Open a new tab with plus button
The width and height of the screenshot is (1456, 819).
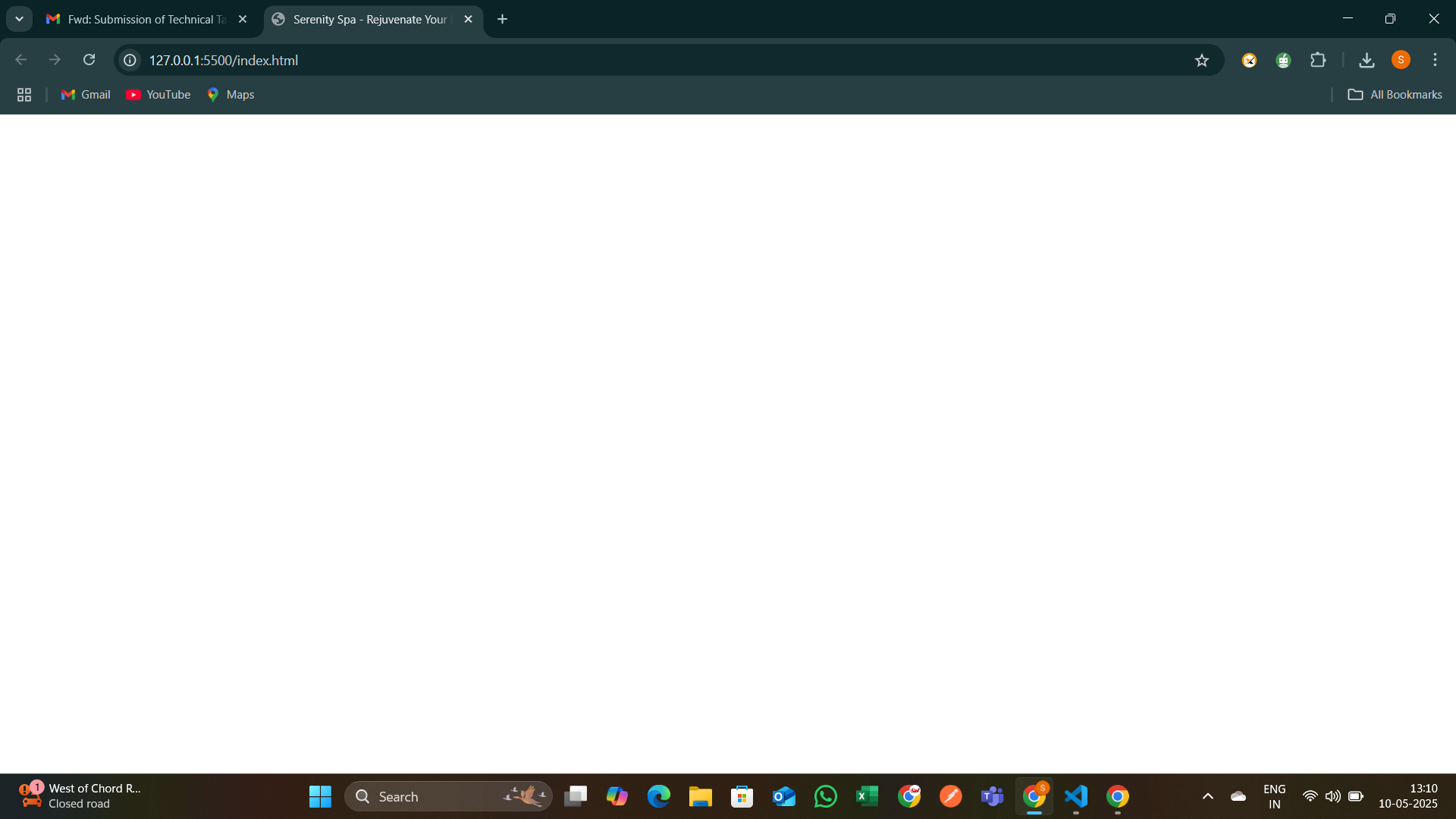pyautogui.click(x=502, y=20)
